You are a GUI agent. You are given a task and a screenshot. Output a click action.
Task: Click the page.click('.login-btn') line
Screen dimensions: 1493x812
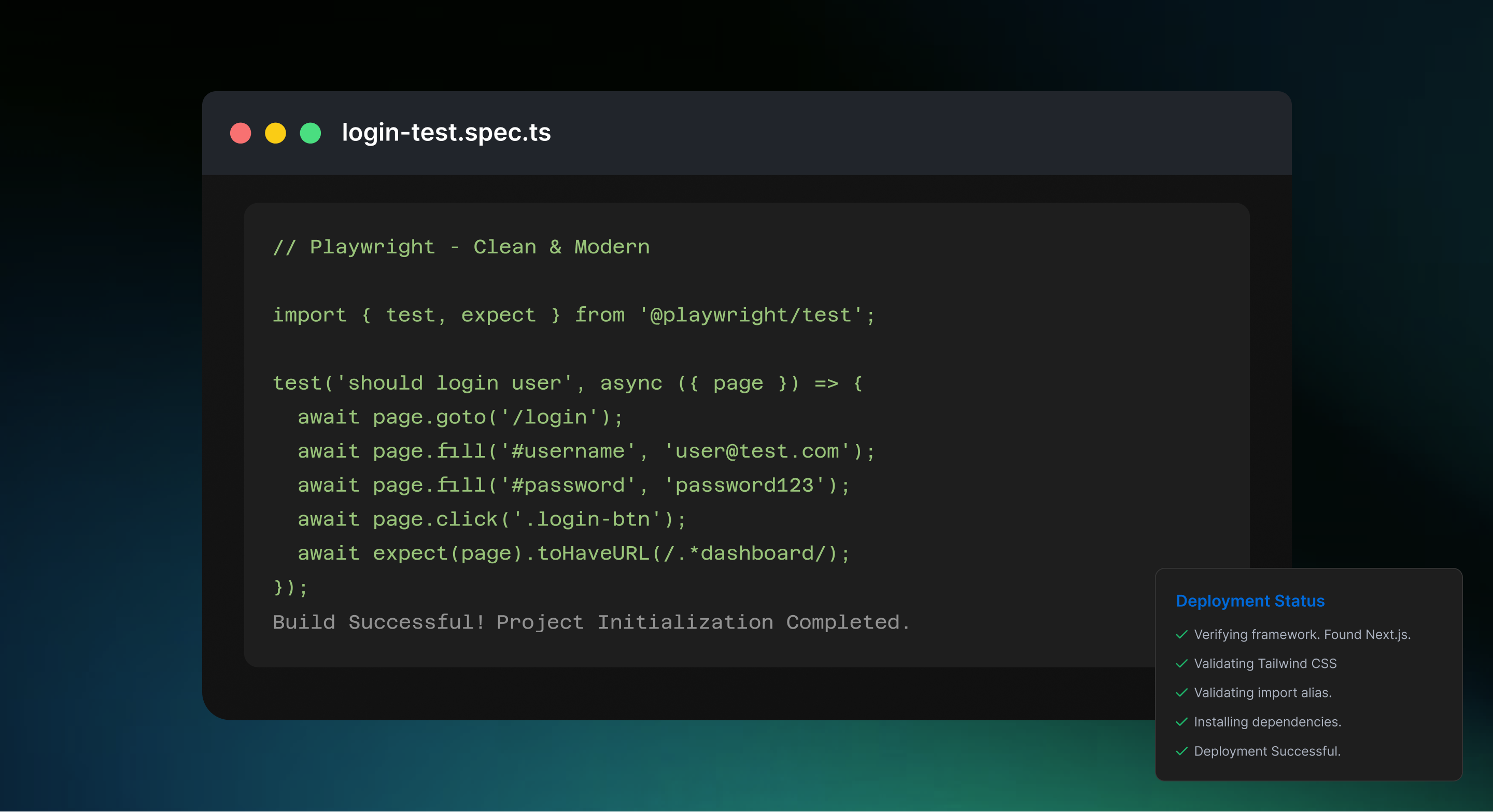coord(491,520)
